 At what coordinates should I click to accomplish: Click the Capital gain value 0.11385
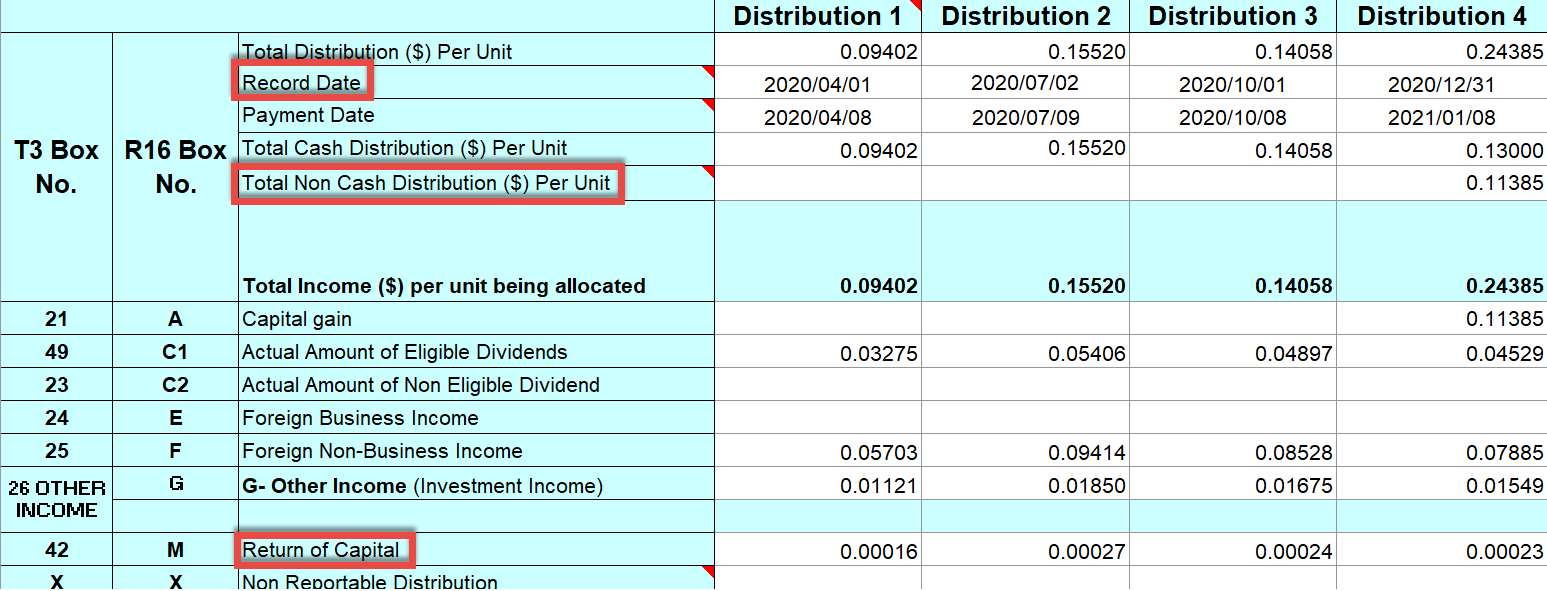(1504, 320)
